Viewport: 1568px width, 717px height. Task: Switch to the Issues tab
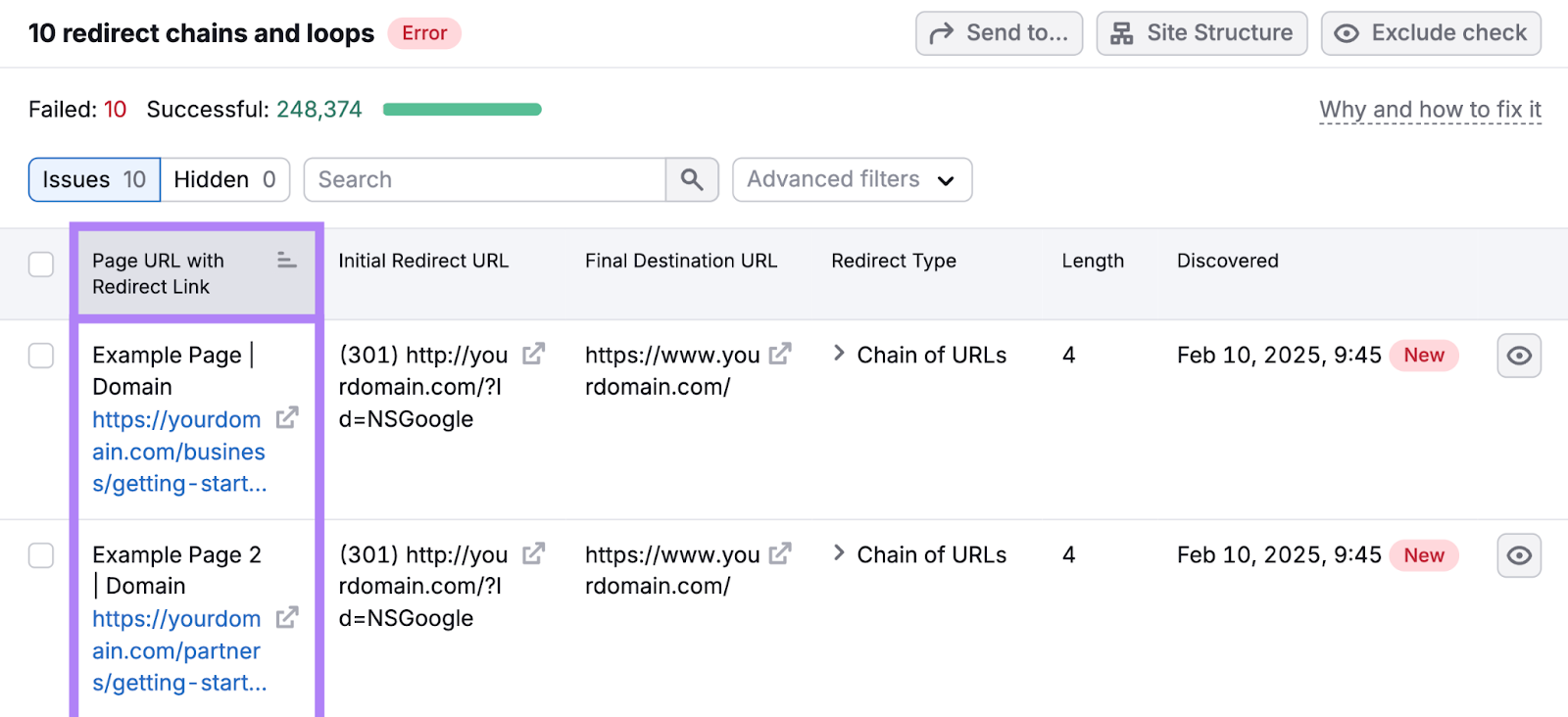point(94,180)
